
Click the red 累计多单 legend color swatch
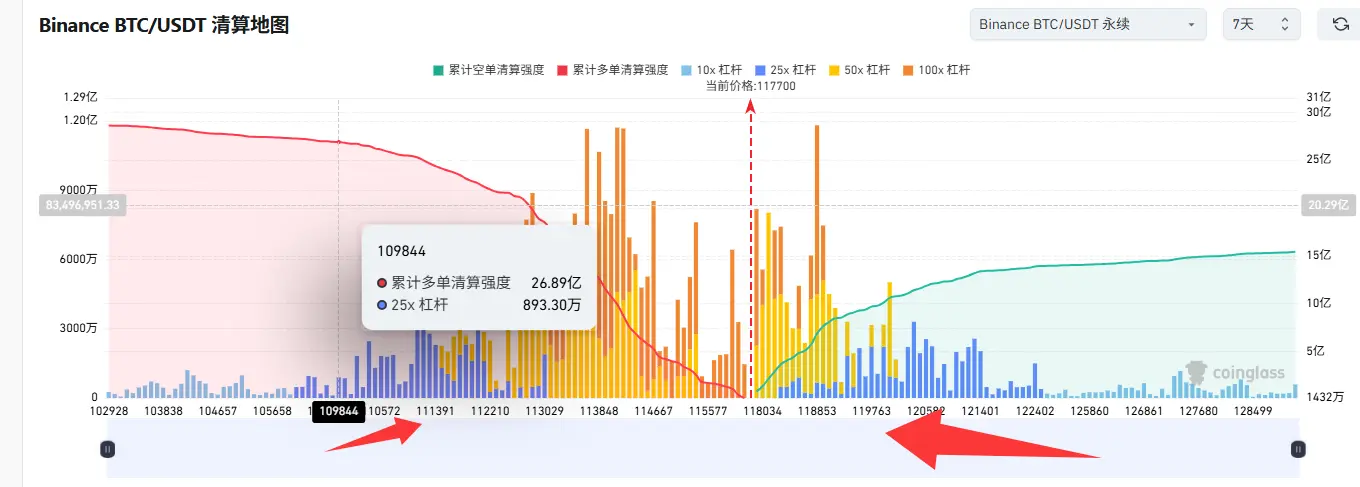point(561,70)
